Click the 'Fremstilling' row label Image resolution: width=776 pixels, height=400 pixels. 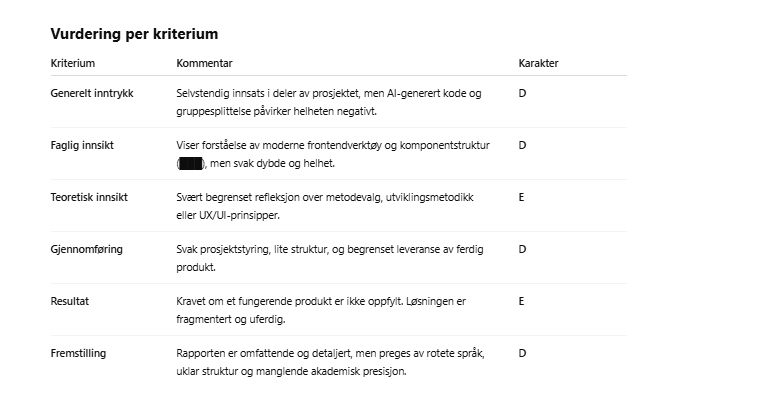click(x=78, y=353)
